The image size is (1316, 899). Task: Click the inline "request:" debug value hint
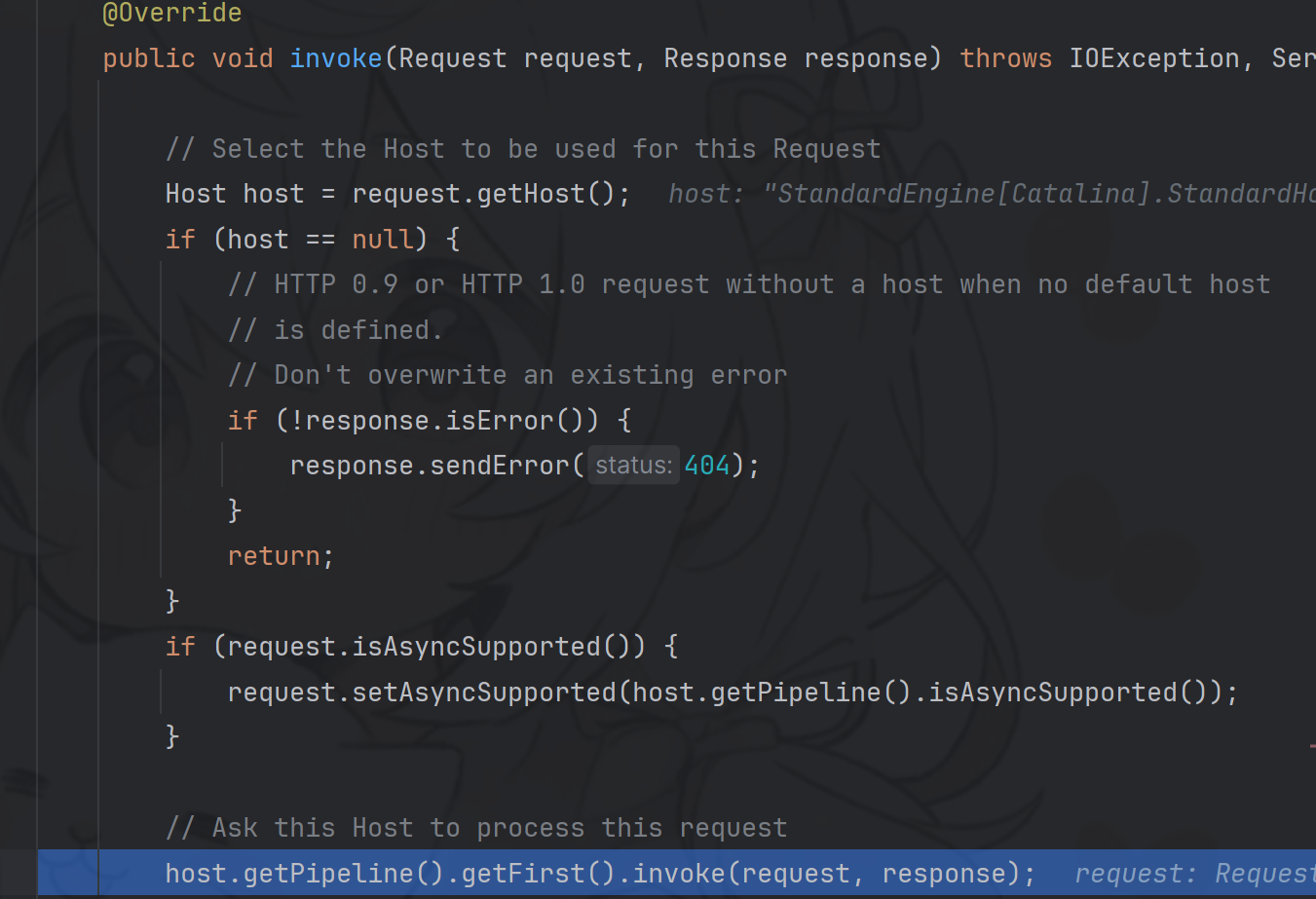click(x=1193, y=874)
